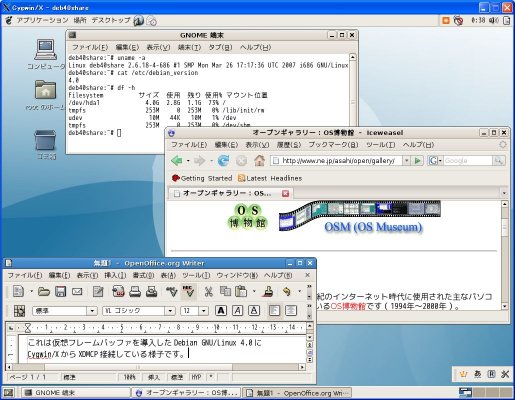515x400 pixels.
Task: Toggle align left in Writer toolbar
Action: click(274, 311)
